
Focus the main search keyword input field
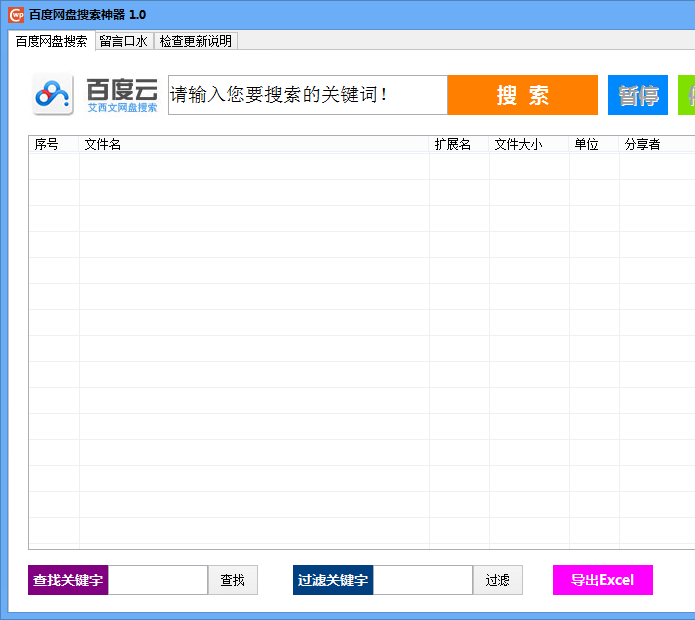point(307,95)
